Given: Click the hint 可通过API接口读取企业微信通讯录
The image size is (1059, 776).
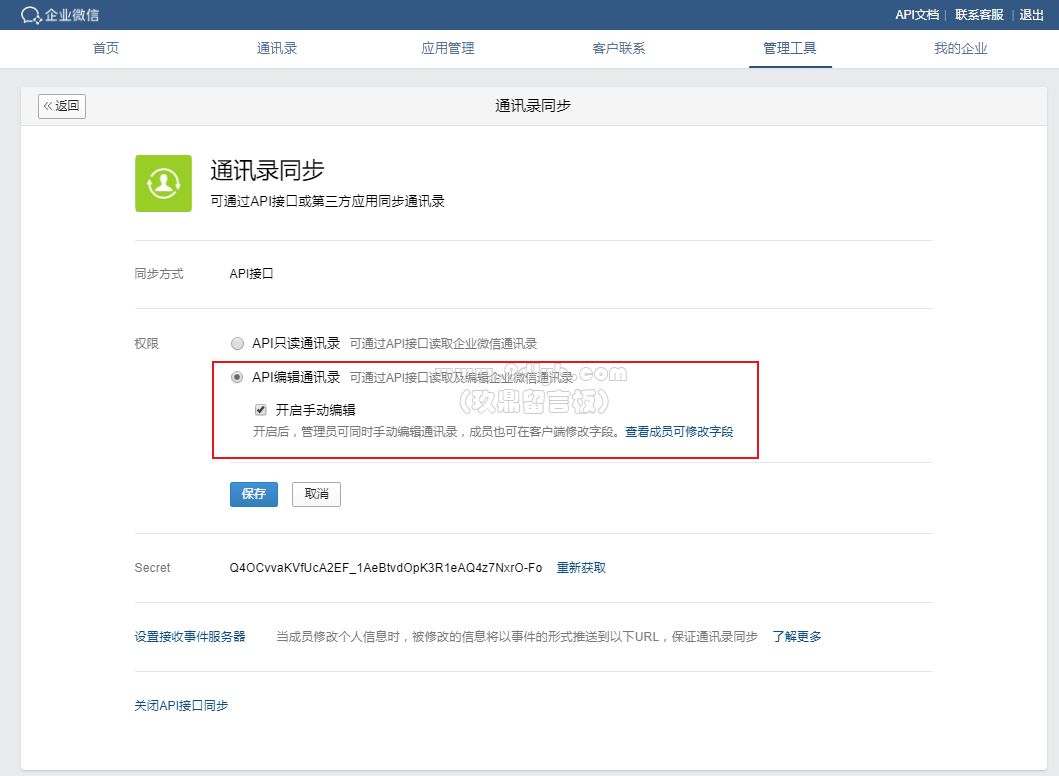Looking at the screenshot, I should (443, 344).
